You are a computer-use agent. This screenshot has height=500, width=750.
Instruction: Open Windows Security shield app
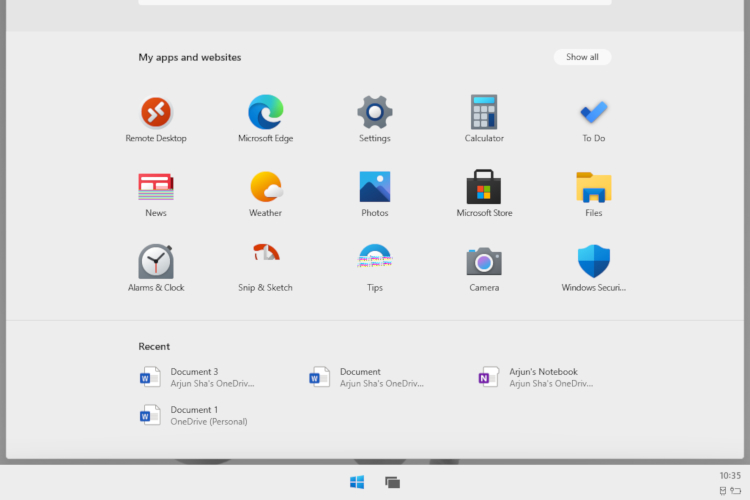594,269
